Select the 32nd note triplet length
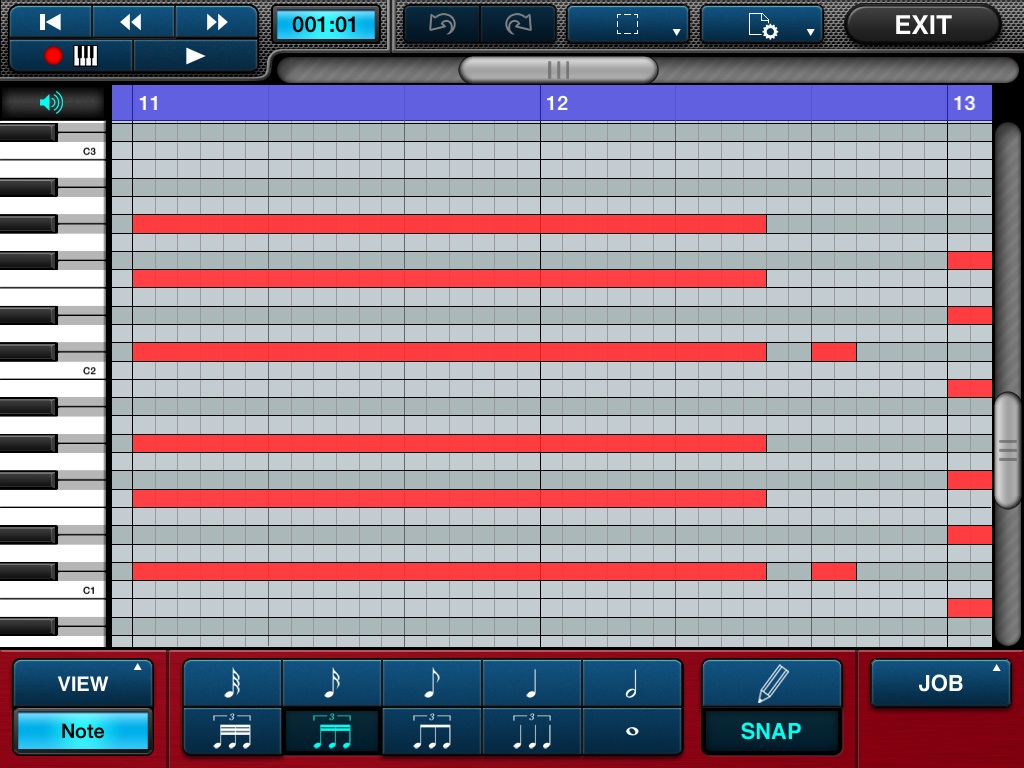Screen dimensions: 1024x768 point(232,731)
